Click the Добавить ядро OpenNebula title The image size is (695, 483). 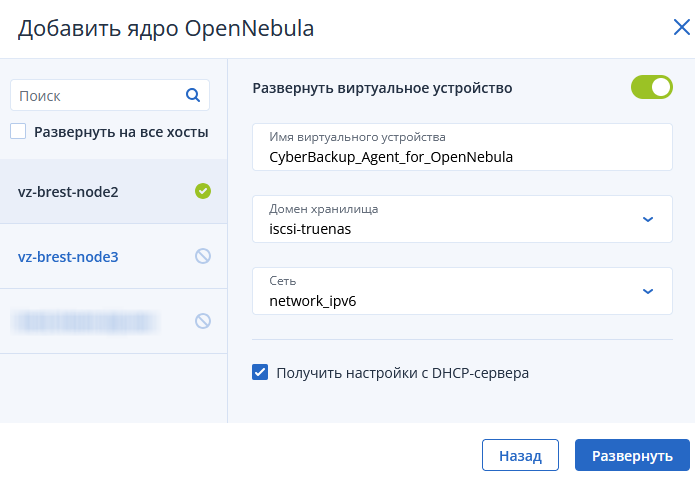click(166, 28)
